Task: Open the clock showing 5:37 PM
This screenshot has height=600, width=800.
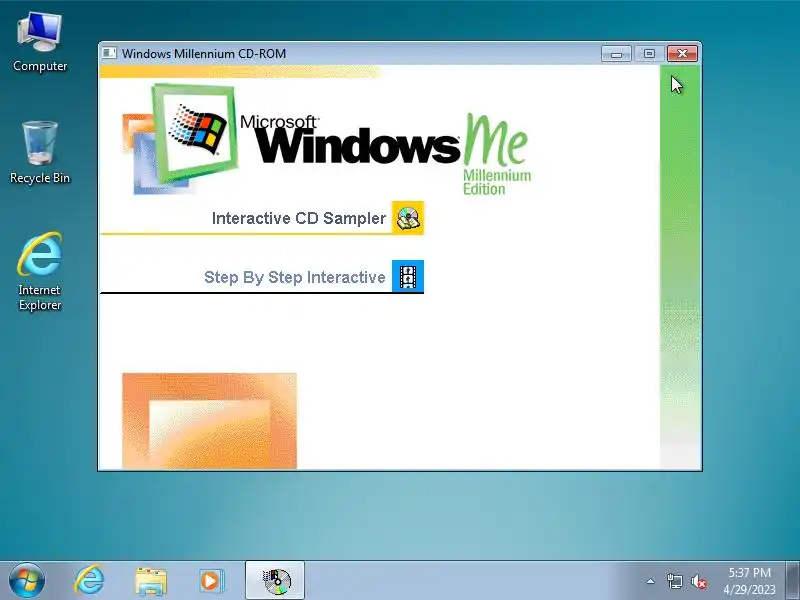Action: tap(749, 581)
